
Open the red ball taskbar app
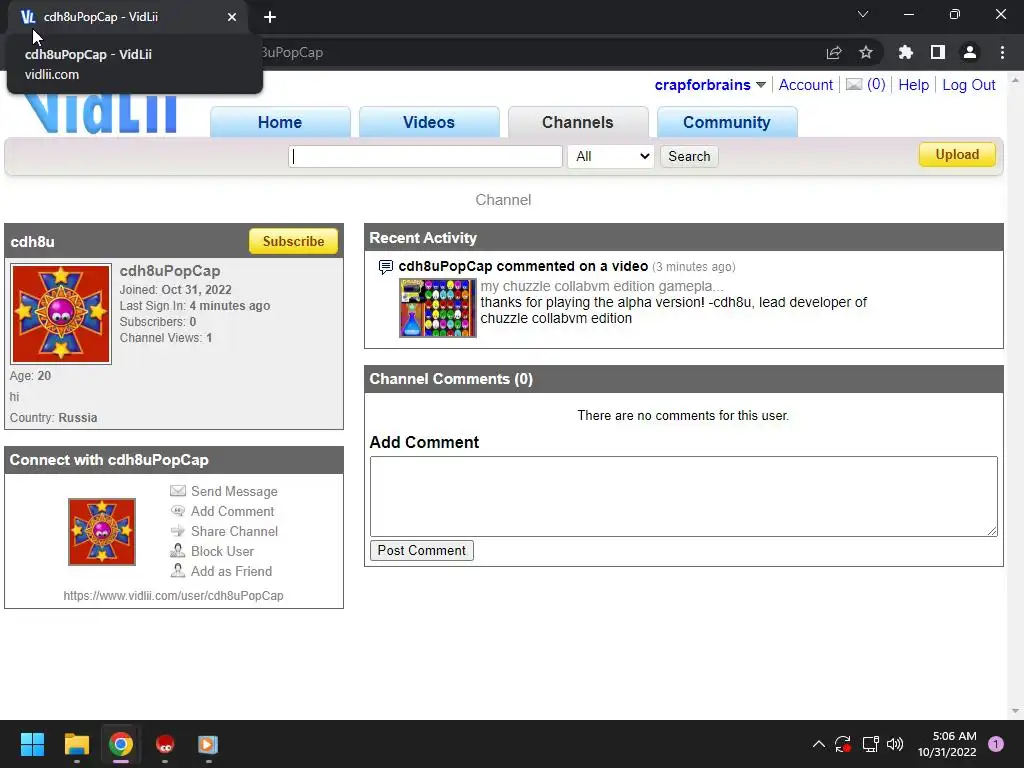pos(165,744)
